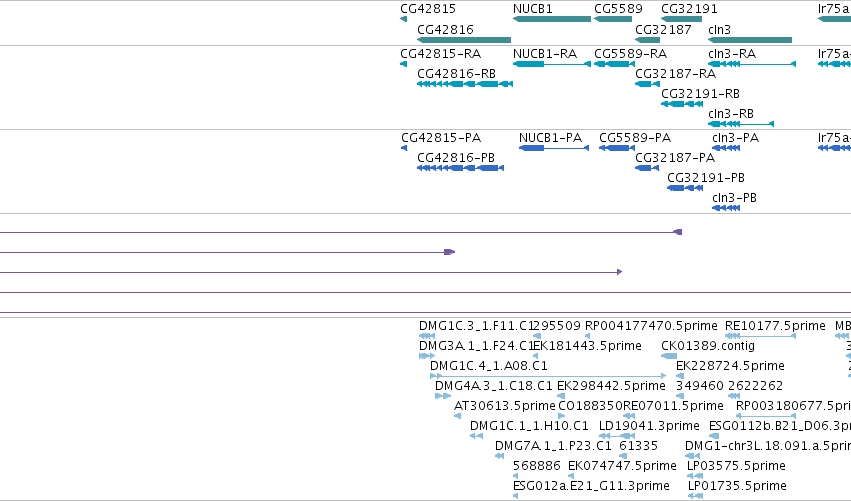Click the NUCB1 gene label
851x501 pixels.
pos(532,9)
